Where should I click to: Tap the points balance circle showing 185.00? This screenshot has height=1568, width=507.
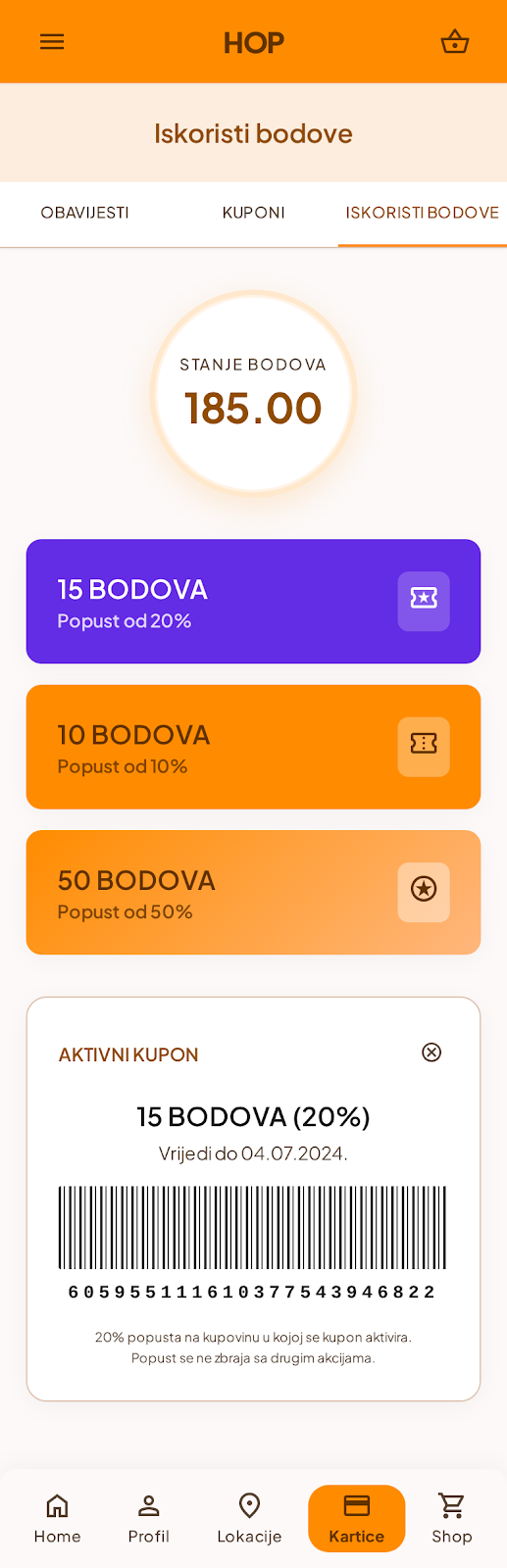[253, 394]
